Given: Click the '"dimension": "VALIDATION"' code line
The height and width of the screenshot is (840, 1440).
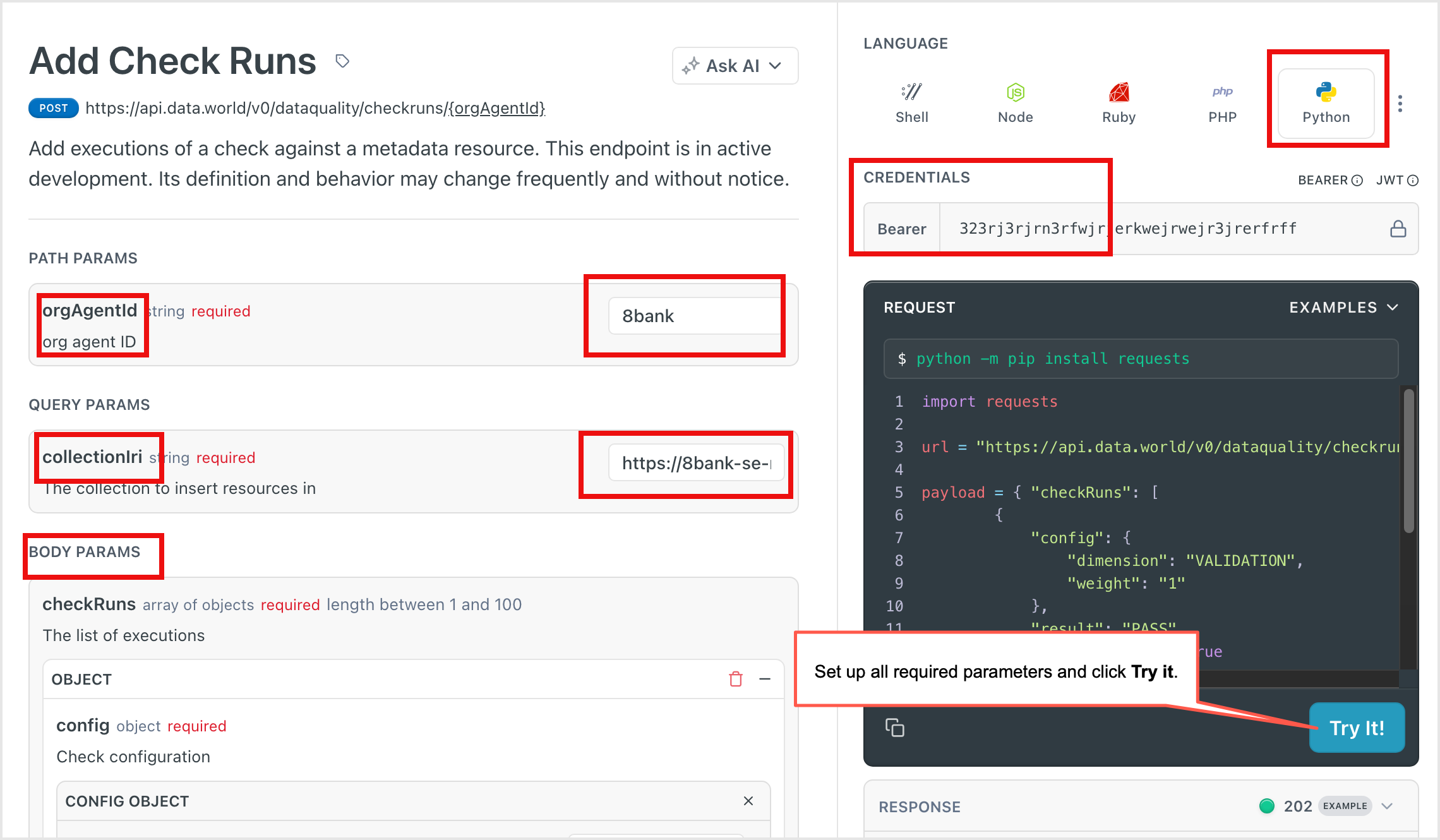Looking at the screenshot, I should 1185,561.
